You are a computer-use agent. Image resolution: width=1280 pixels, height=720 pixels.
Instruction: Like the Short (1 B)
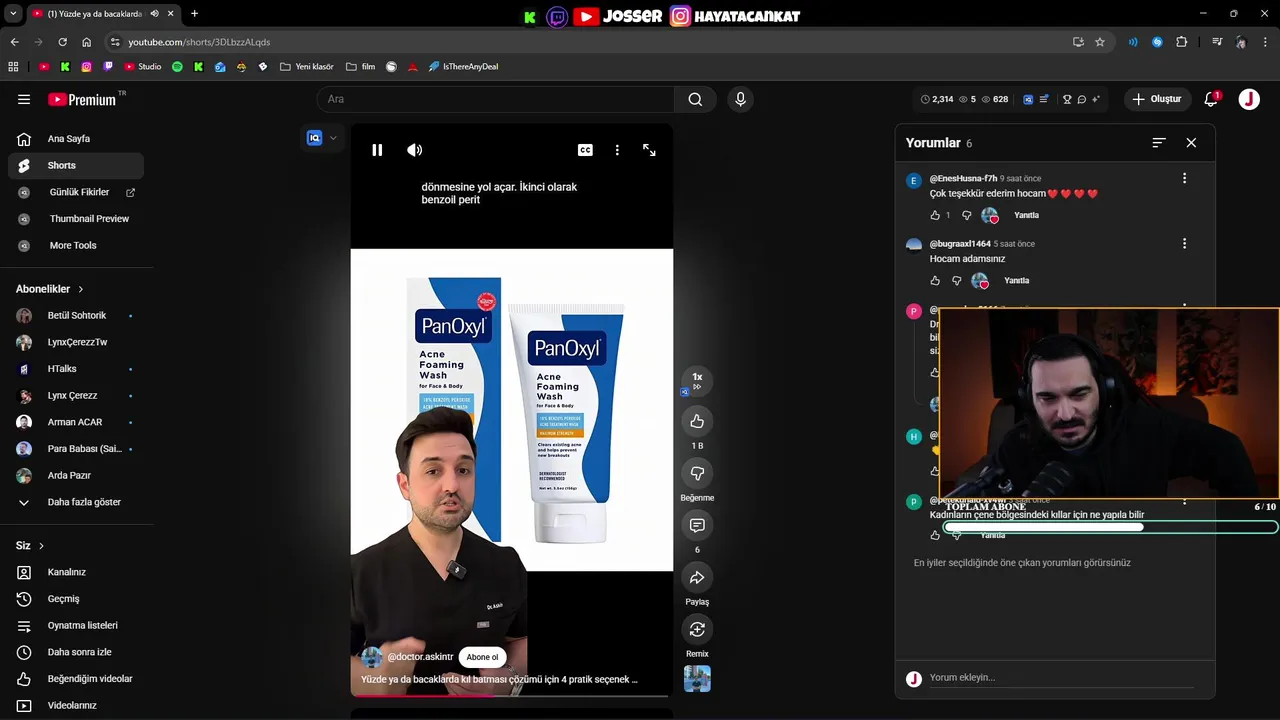697,421
